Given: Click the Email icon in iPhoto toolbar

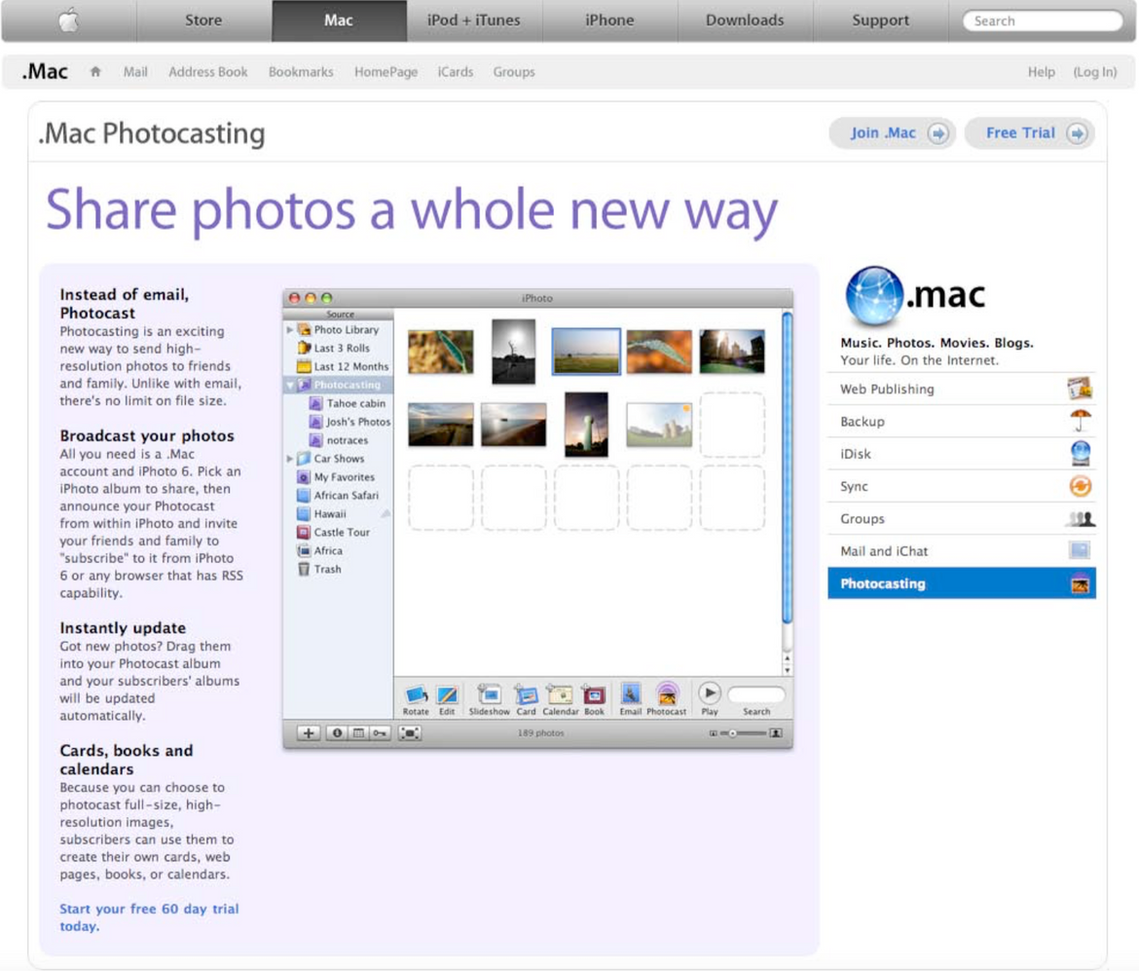Looking at the screenshot, I should [631, 699].
